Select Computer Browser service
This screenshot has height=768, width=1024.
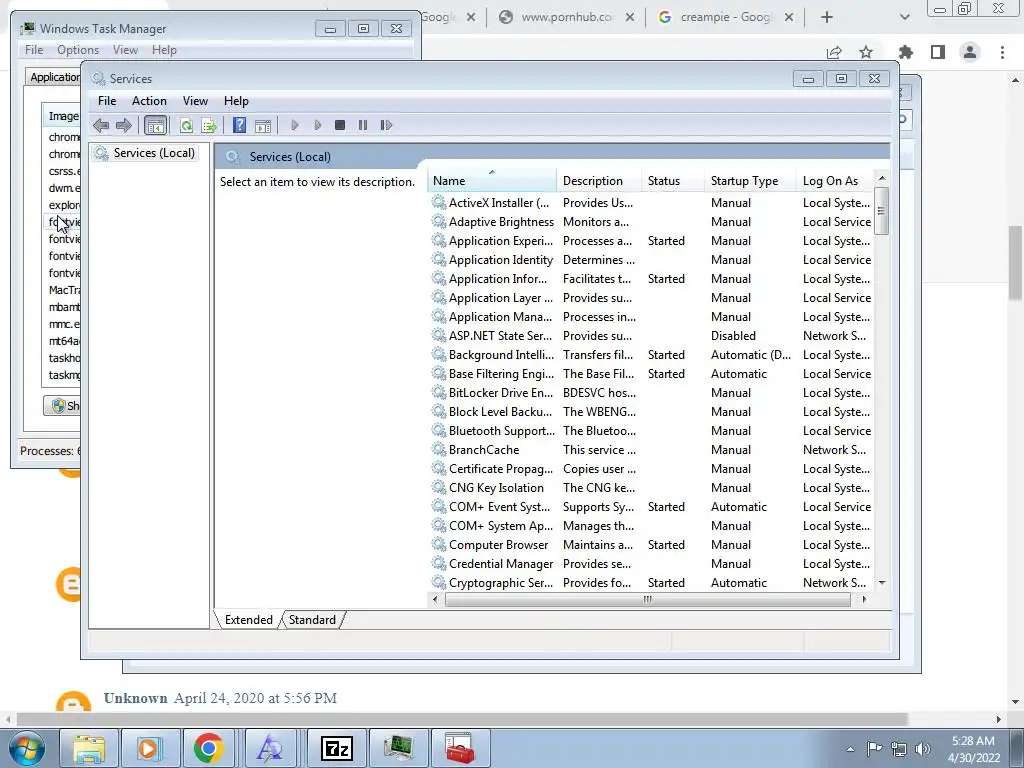[651, 545]
